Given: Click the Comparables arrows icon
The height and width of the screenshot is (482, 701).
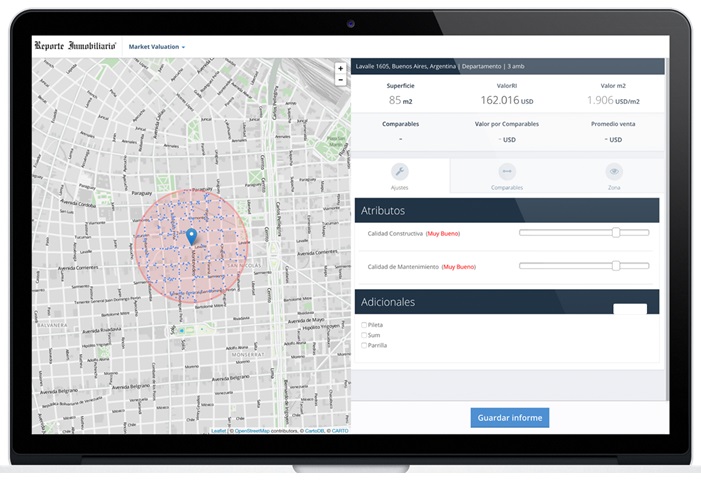Looking at the screenshot, I should 507,171.
